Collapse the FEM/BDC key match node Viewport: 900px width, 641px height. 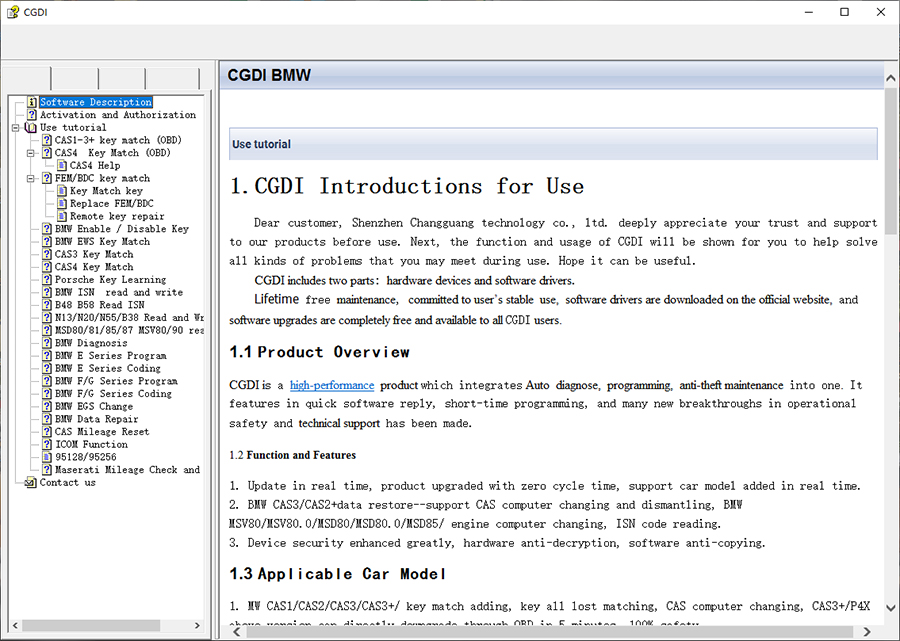(x=31, y=178)
